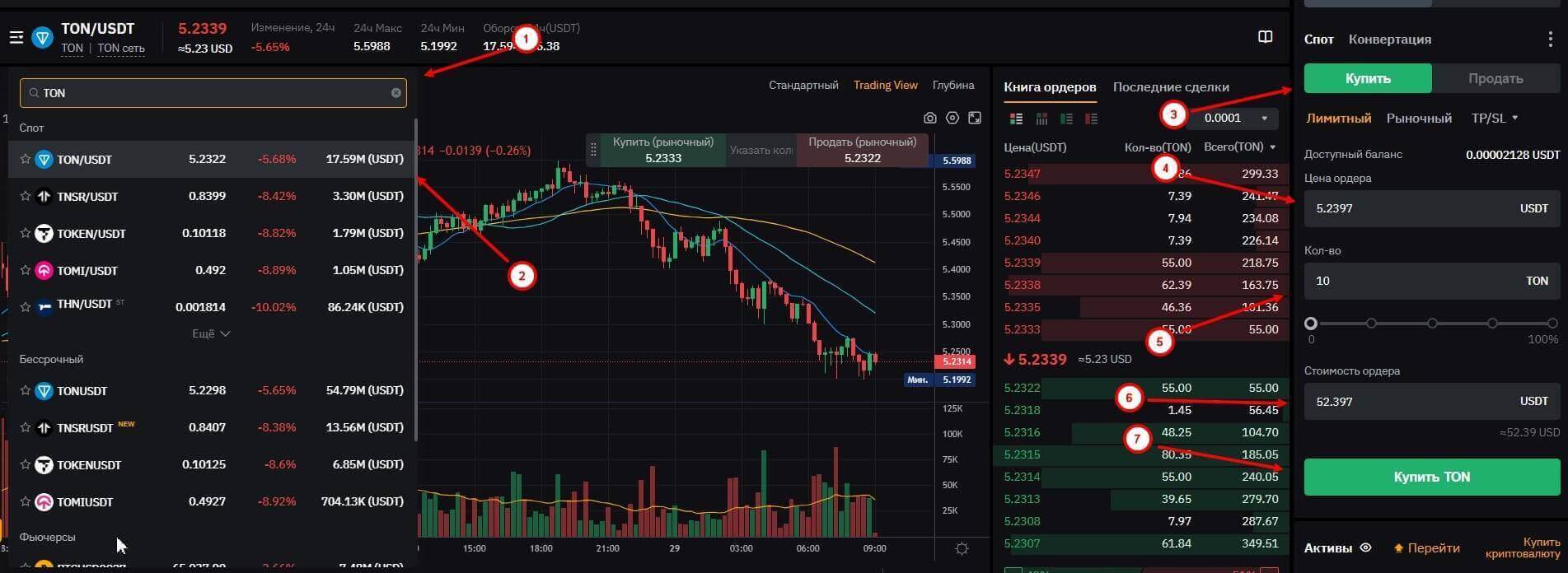Add TNSR/USDT spot pair to favorites

[x=26, y=196]
